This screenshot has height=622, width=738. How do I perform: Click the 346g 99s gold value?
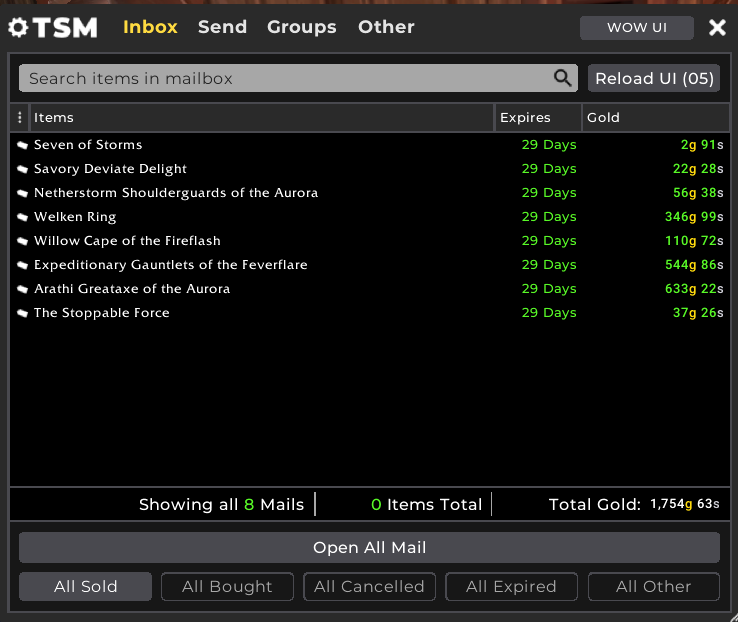point(694,217)
